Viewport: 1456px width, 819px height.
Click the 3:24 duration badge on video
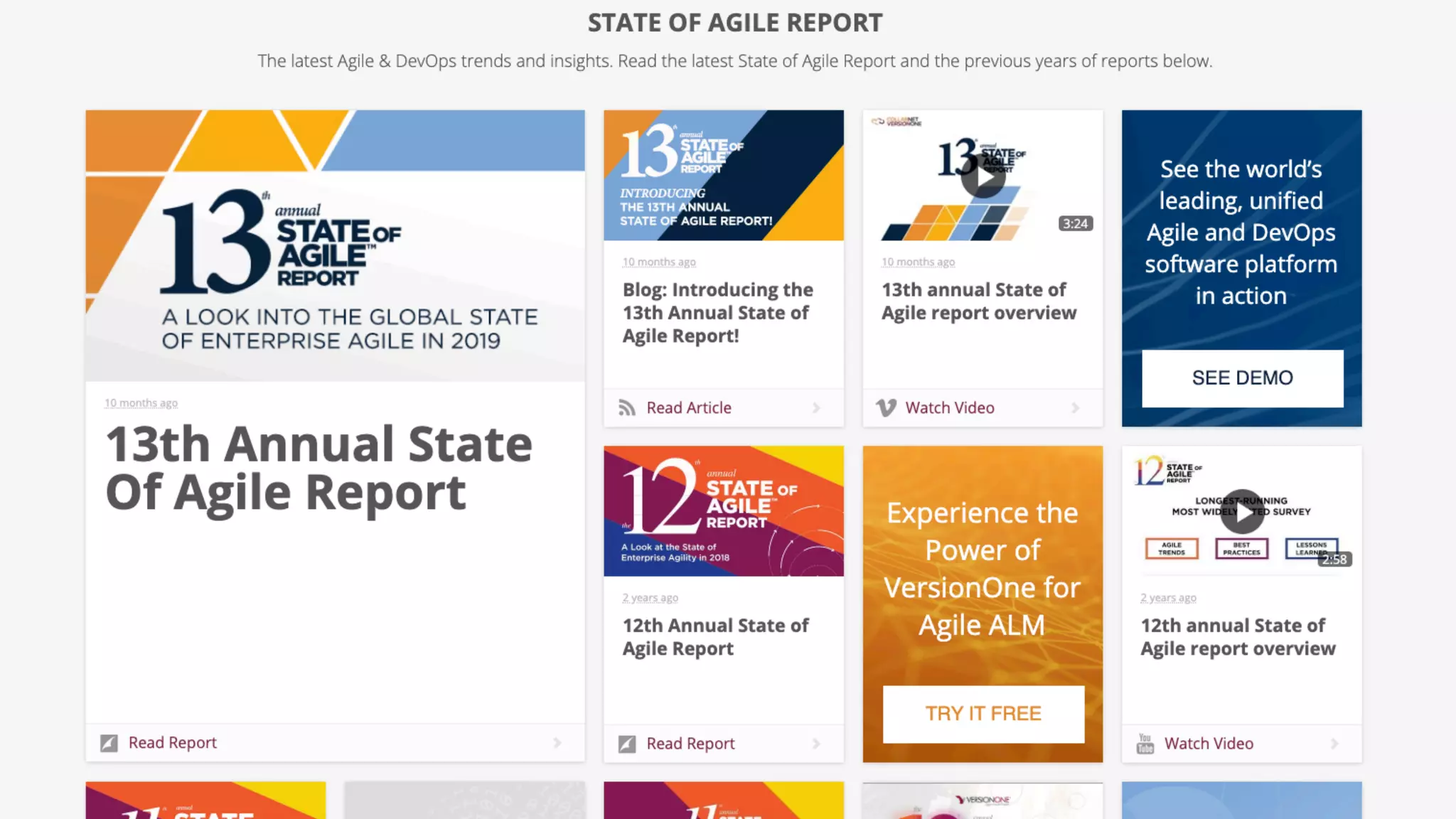pyautogui.click(x=1074, y=224)
